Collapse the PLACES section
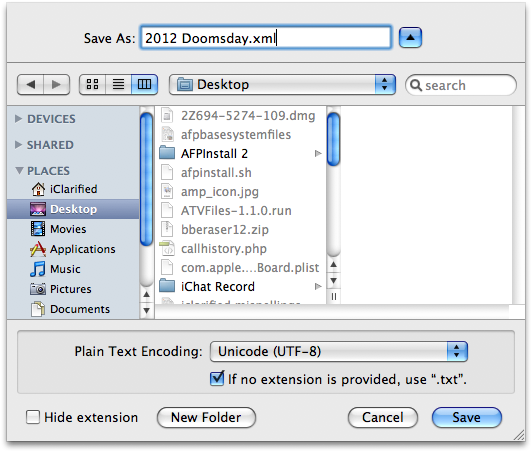Viewport: 532px width, 452px height. (20, 171)
